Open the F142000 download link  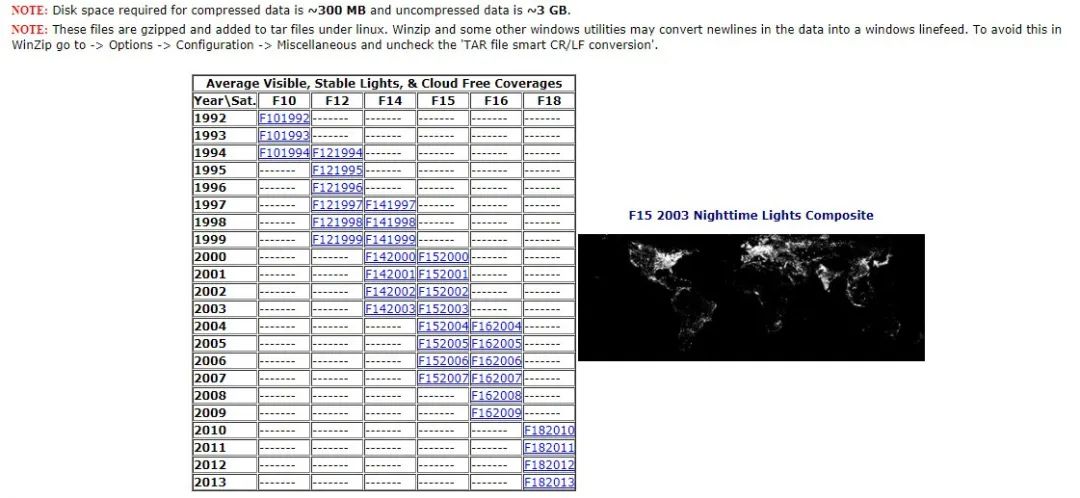391,256
